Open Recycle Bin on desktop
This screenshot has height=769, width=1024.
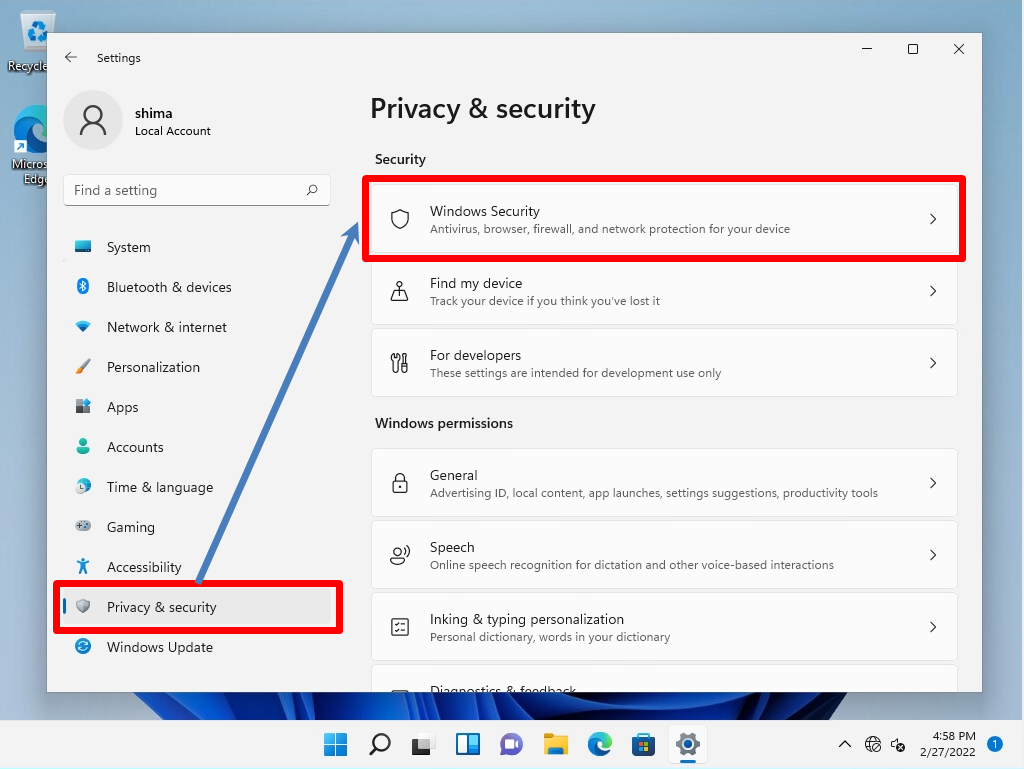(x=29, y=41)
